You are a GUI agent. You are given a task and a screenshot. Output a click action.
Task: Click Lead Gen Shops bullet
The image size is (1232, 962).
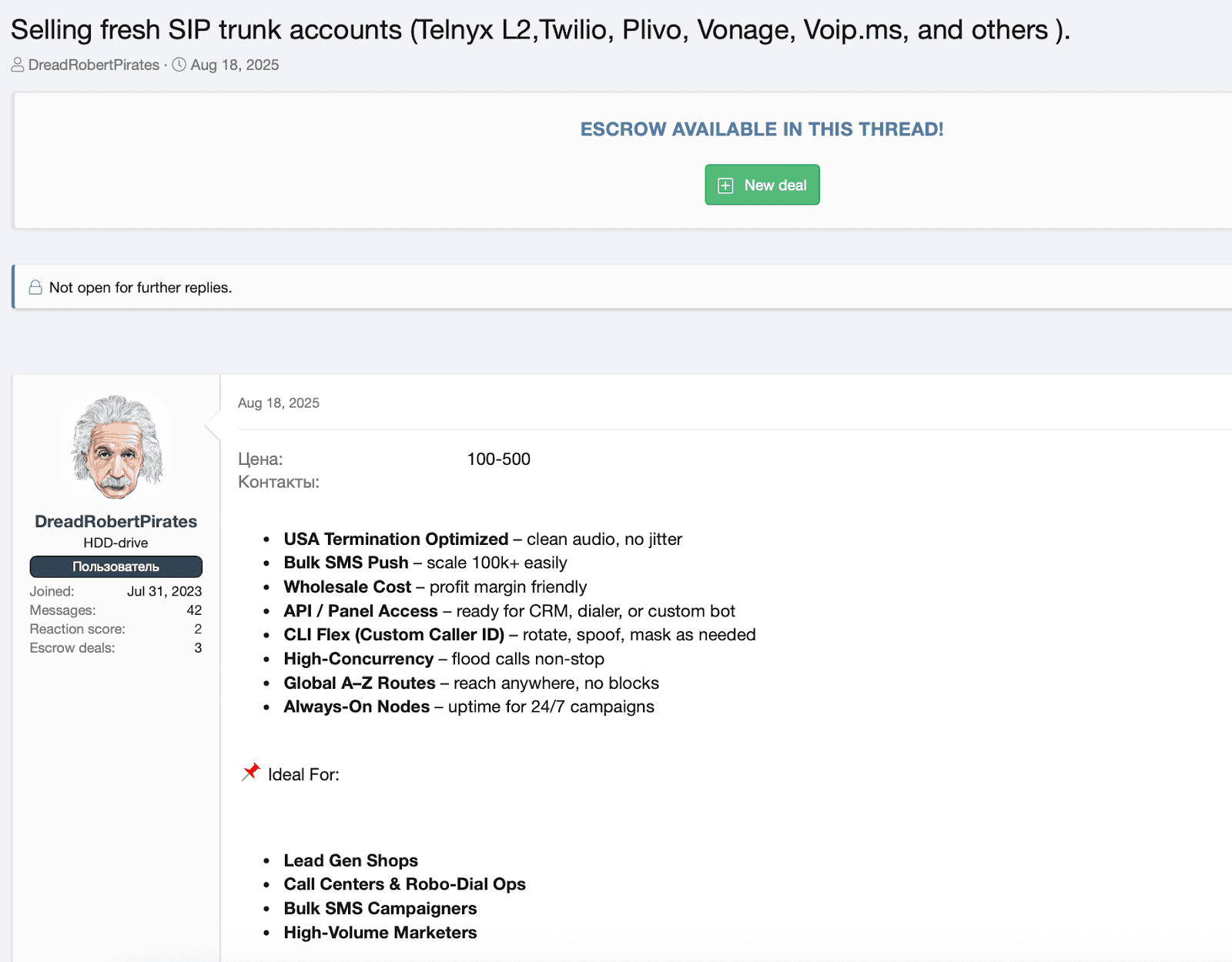350,860
